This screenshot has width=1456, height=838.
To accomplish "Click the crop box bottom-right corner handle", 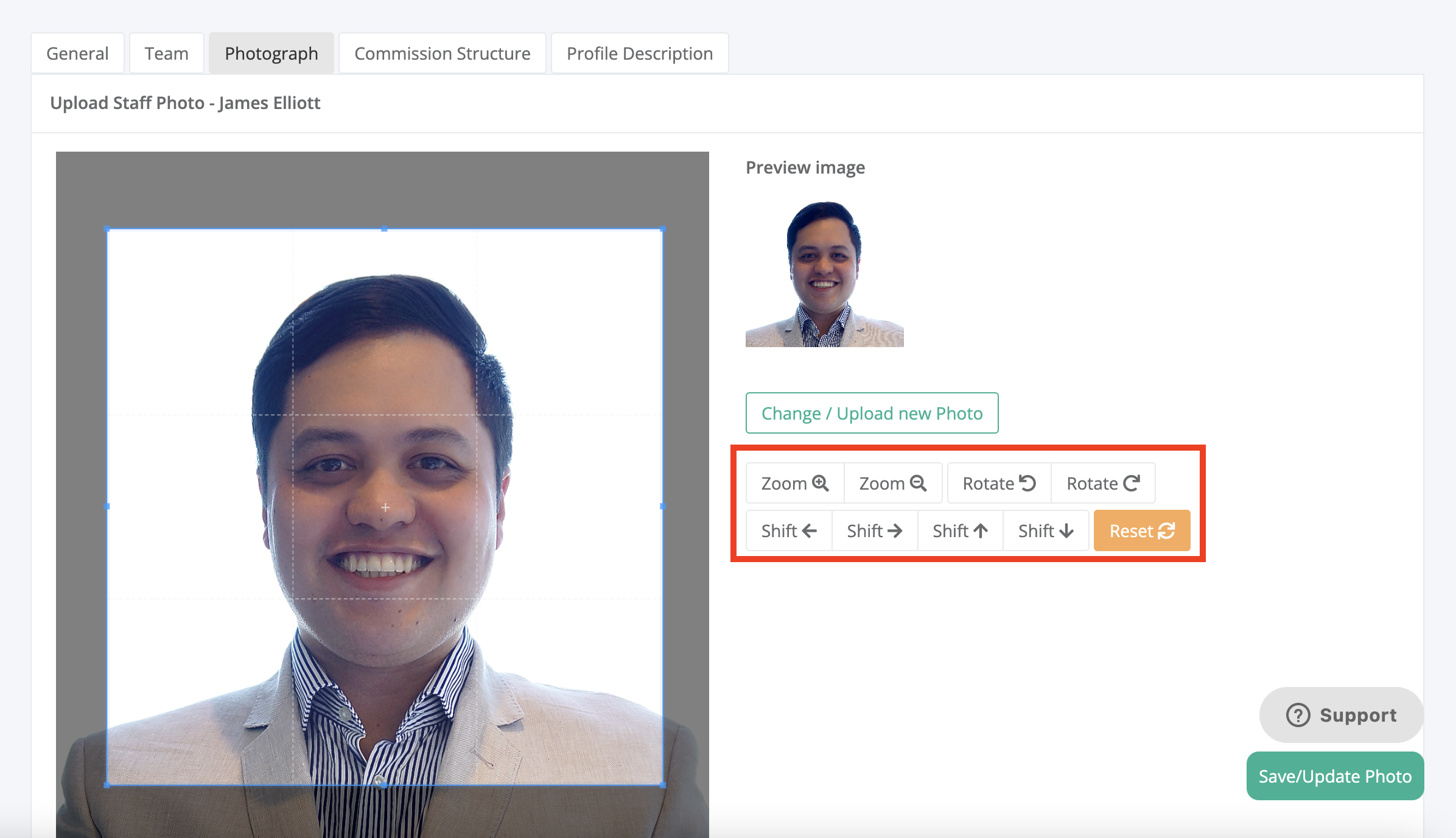I will tap(663, 785).
